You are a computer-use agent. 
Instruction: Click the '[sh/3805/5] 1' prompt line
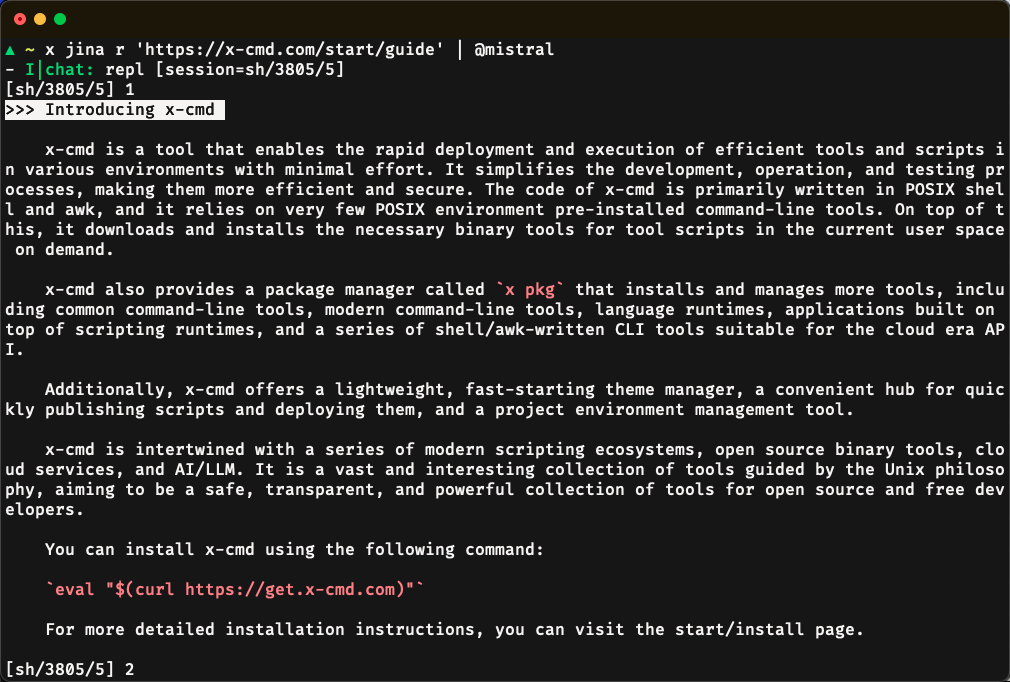coord(70,89)
